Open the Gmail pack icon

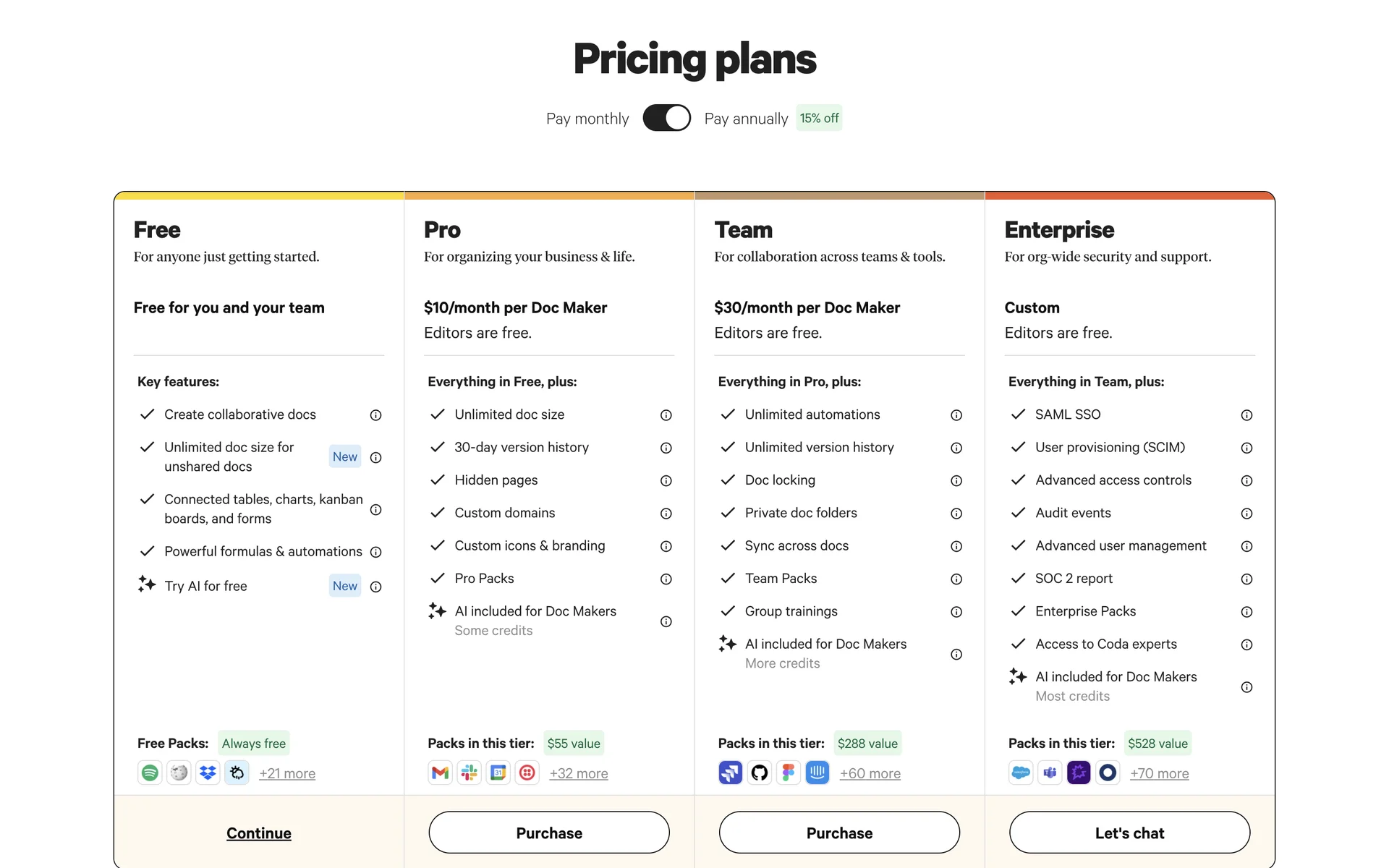[x=440, y=773]
